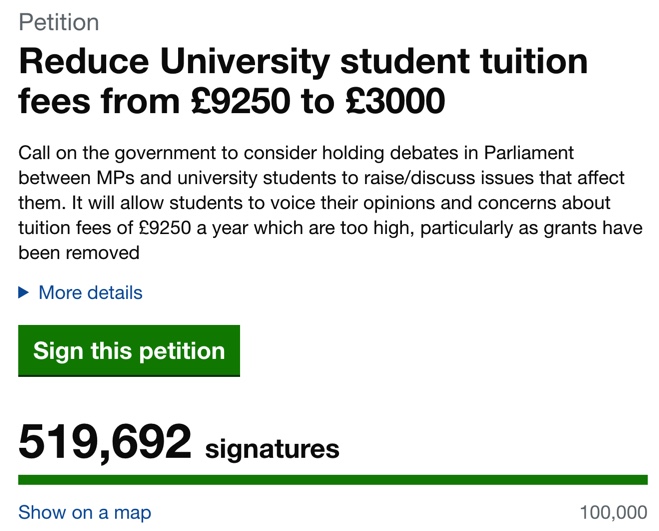This screenshot has height=531, width=659.
Task: Click the £9250 amount in the heading
Action: [240, 101]
